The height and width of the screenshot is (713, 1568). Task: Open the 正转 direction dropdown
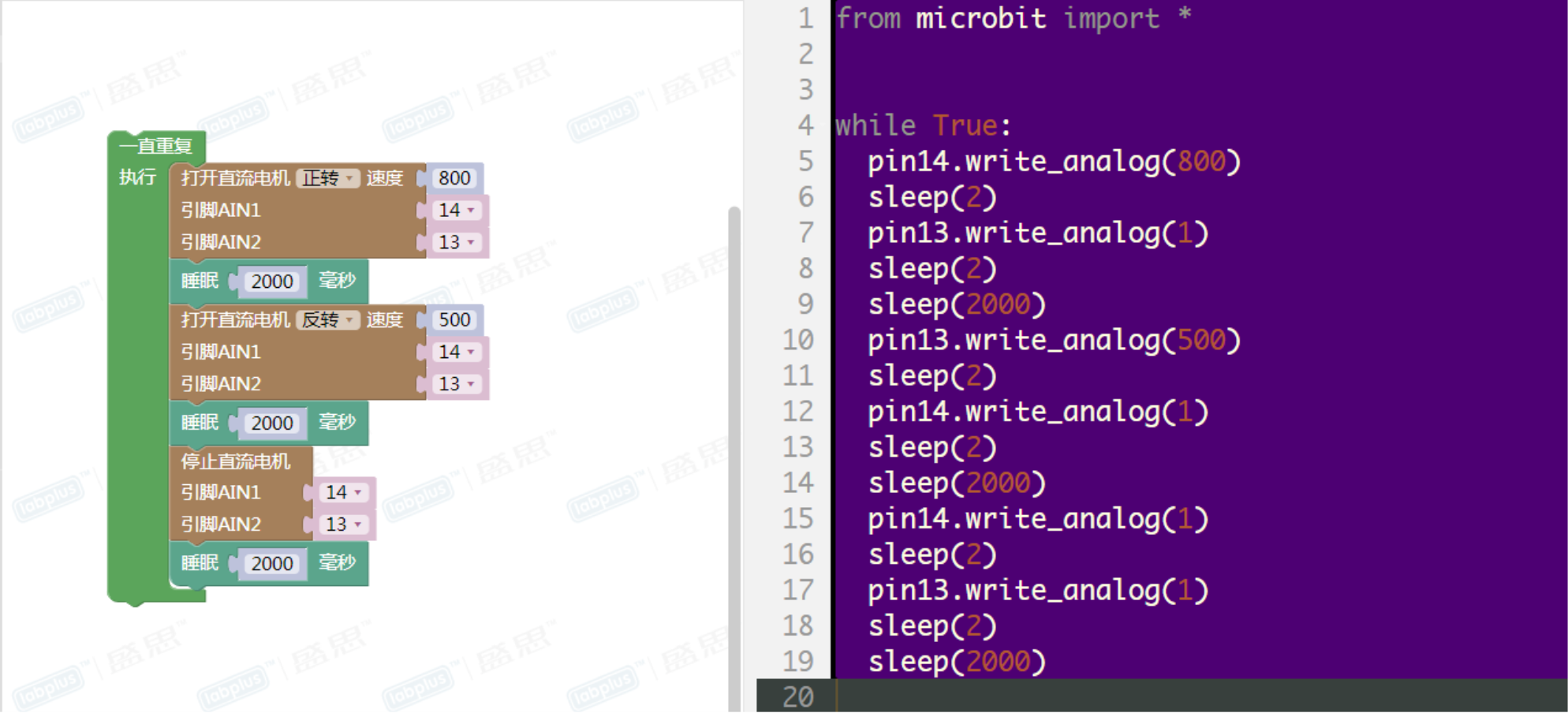tap(328, 178)
